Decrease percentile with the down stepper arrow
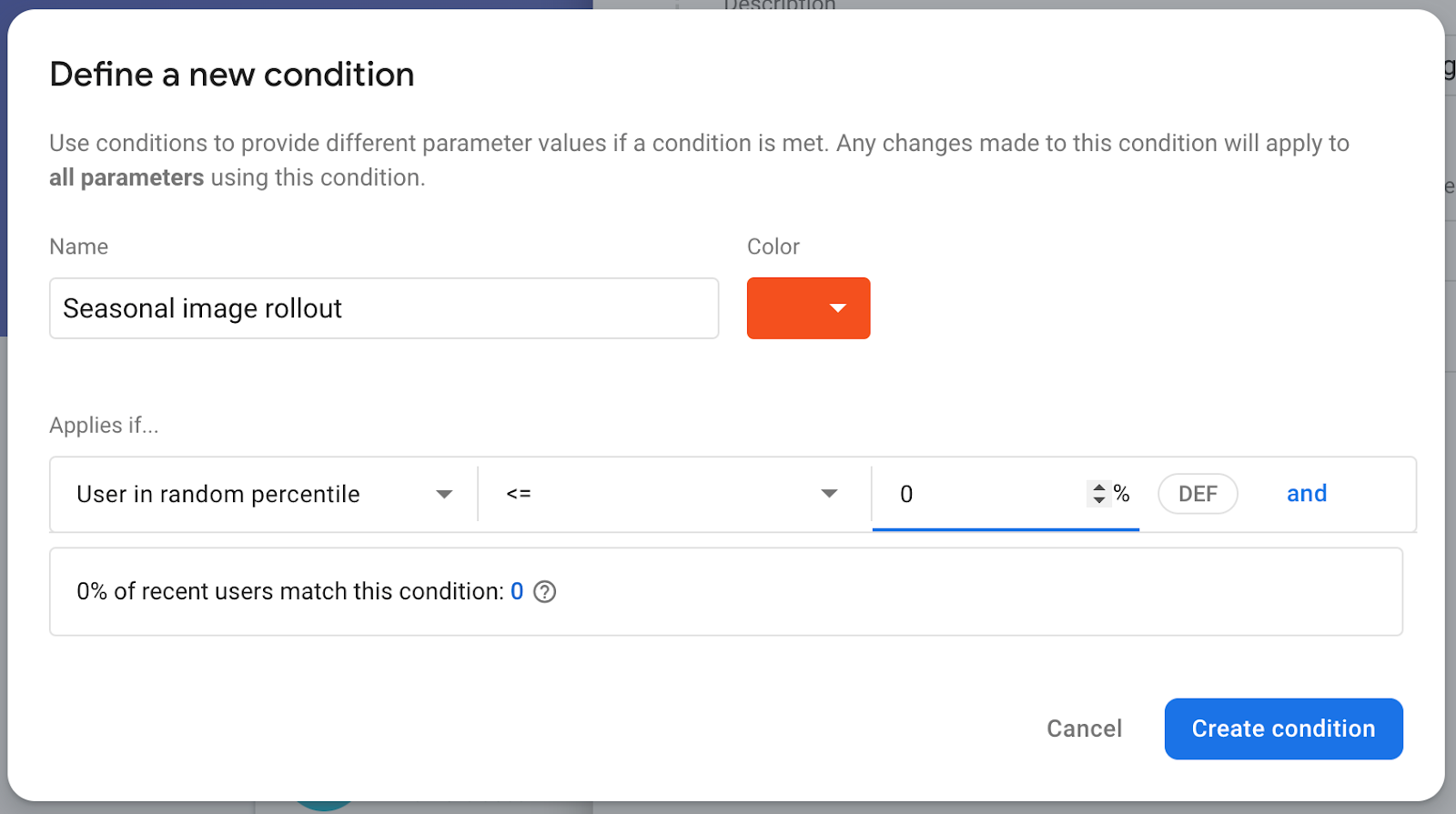Viewport: 1456px width, 814px height. 1099,500
